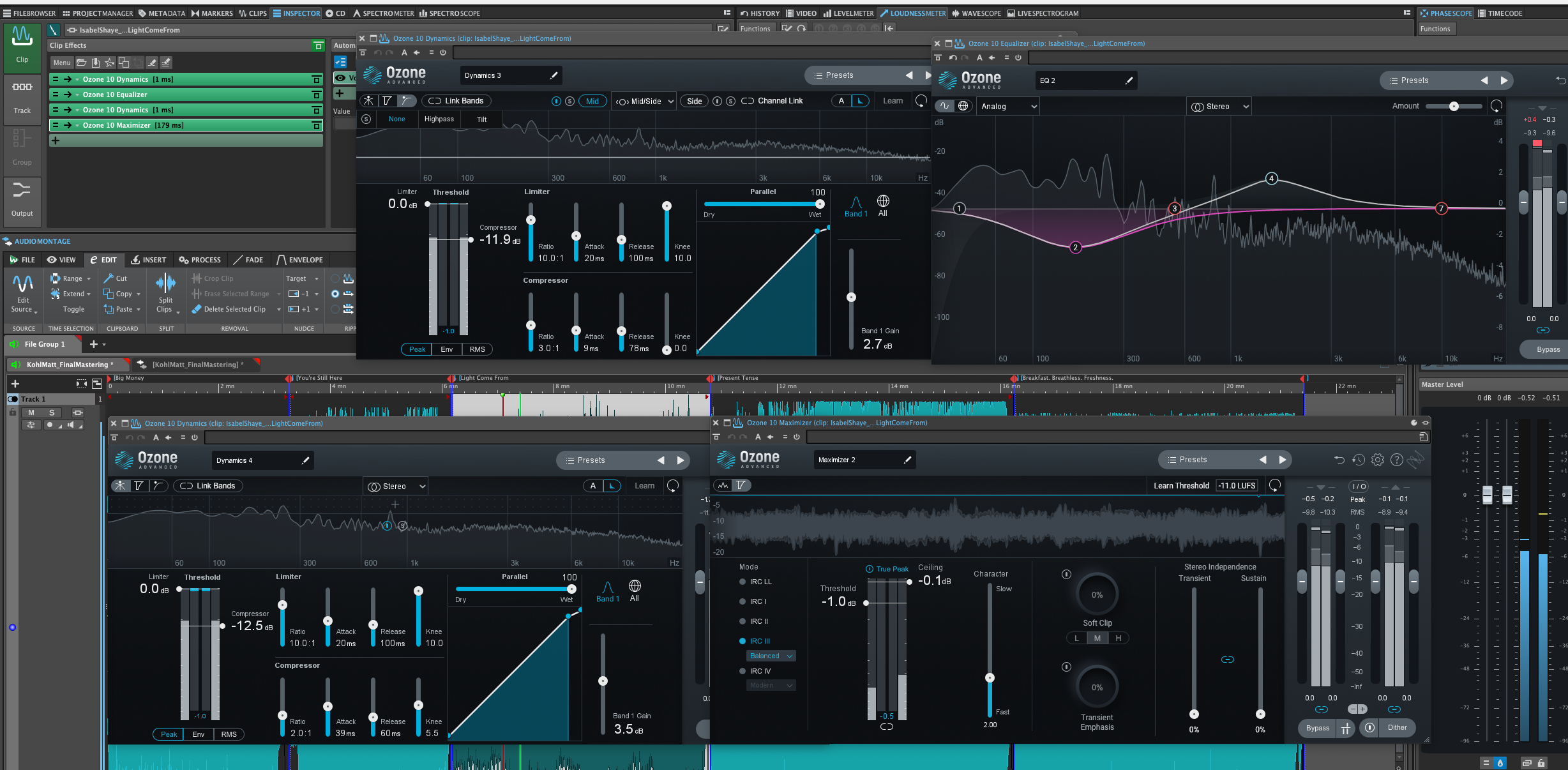Click the stereo link icon in Maximizer
Screen dimensions: 1568x770
tap(1228, 660)
